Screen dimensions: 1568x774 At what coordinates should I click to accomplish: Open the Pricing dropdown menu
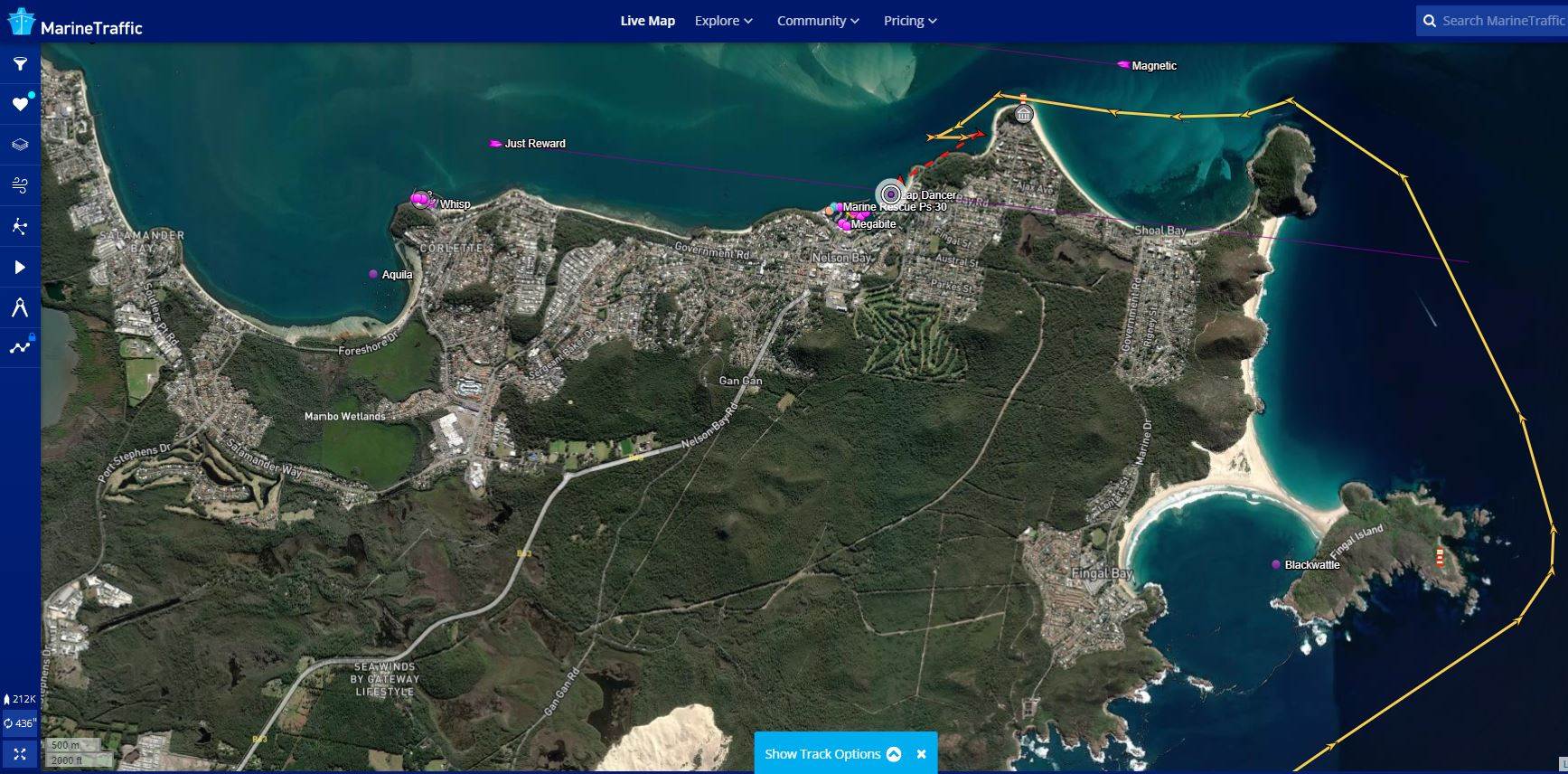(x=910, y=21)
